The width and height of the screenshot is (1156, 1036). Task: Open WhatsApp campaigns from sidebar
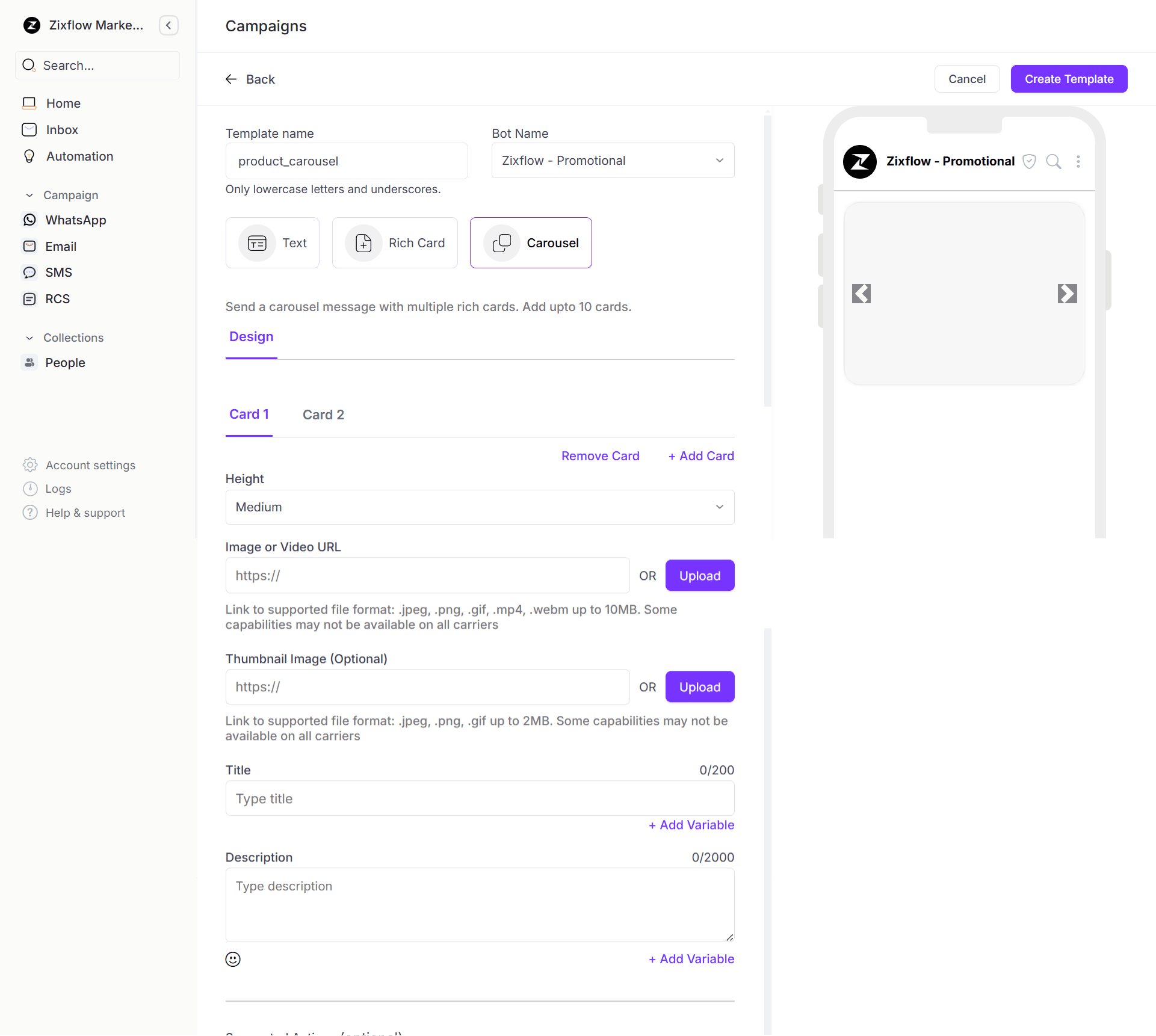75,220
